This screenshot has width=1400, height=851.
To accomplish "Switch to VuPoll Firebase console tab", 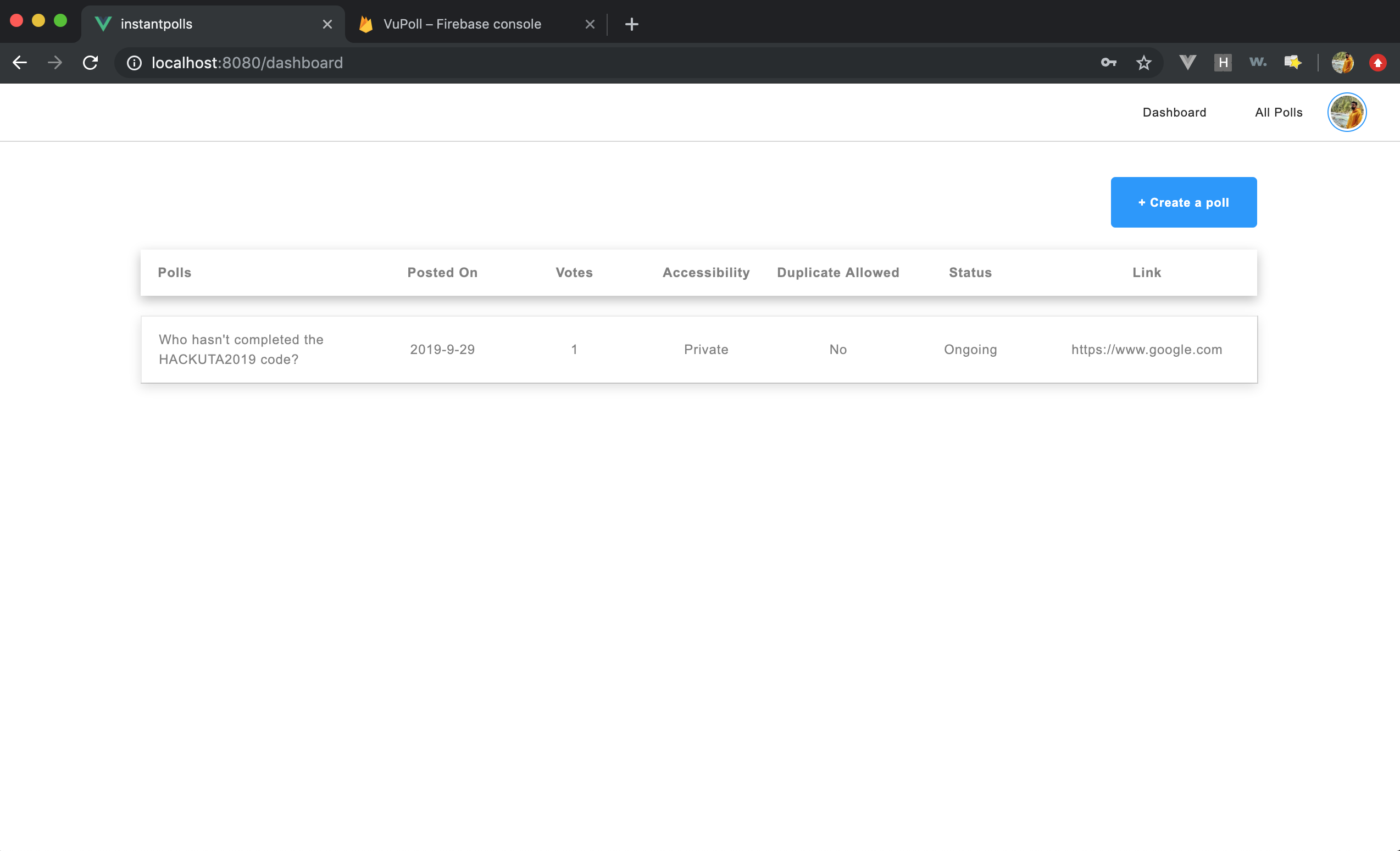I will click(x=462, y=24).
